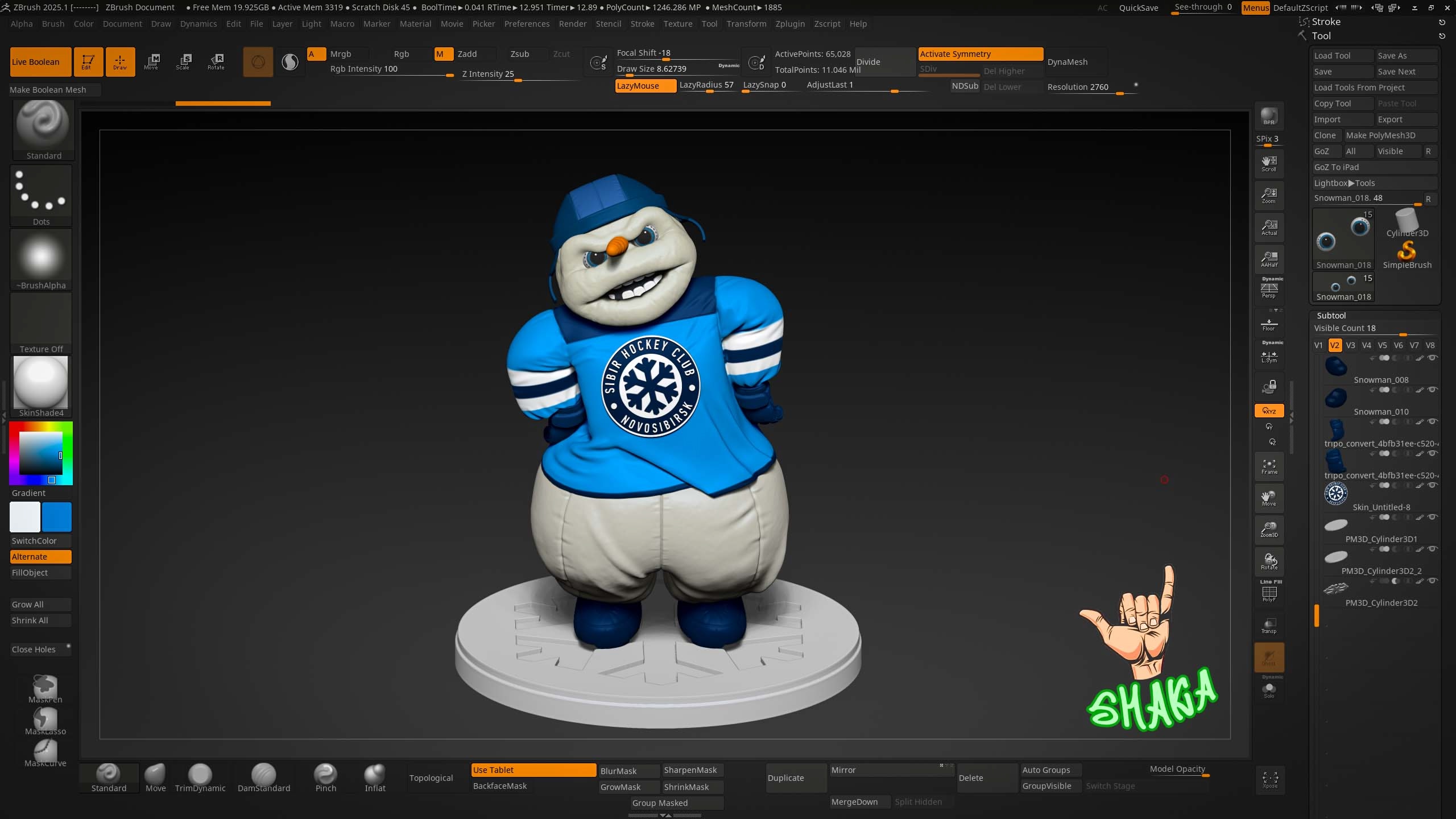The image size is (1456, 819).
Task: Open the Zplugin menu
Action: [x=789, y=24]
